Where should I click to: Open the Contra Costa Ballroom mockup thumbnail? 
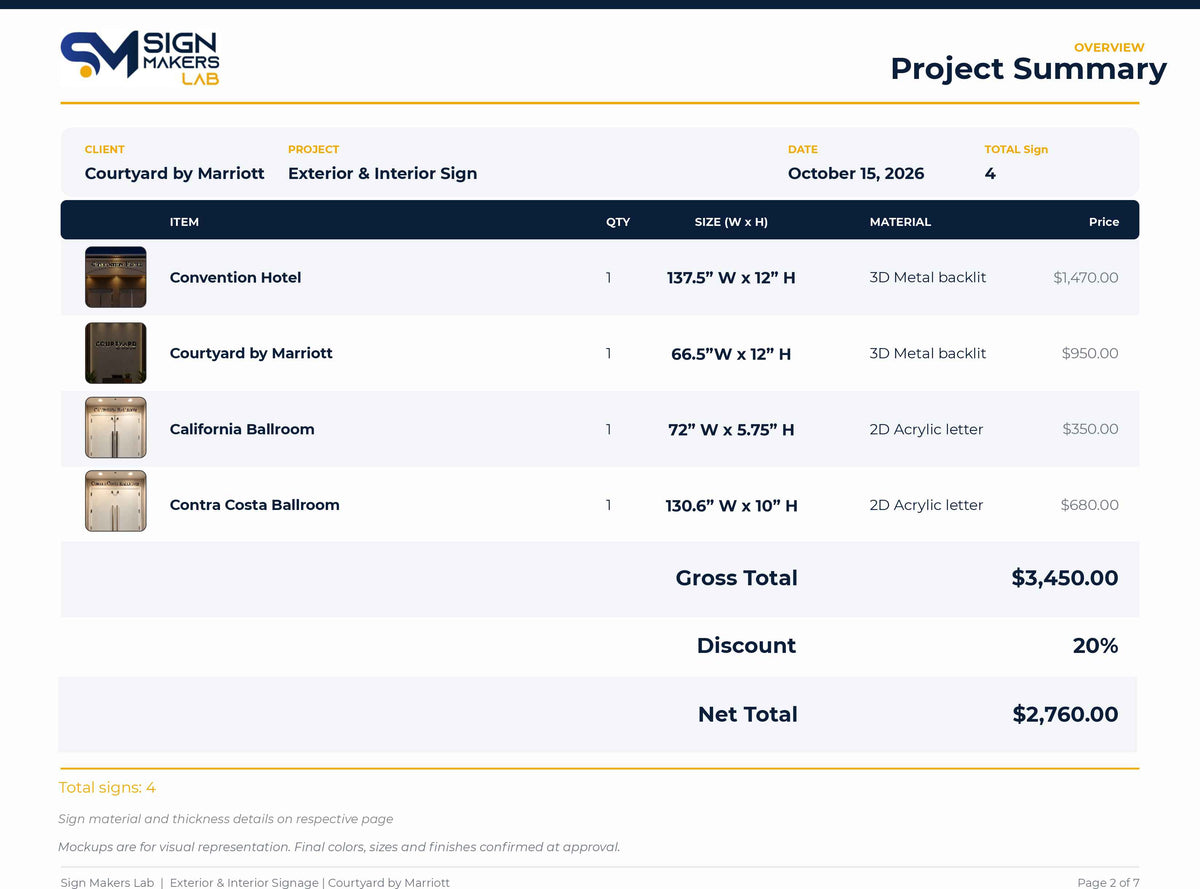point(116,501)
